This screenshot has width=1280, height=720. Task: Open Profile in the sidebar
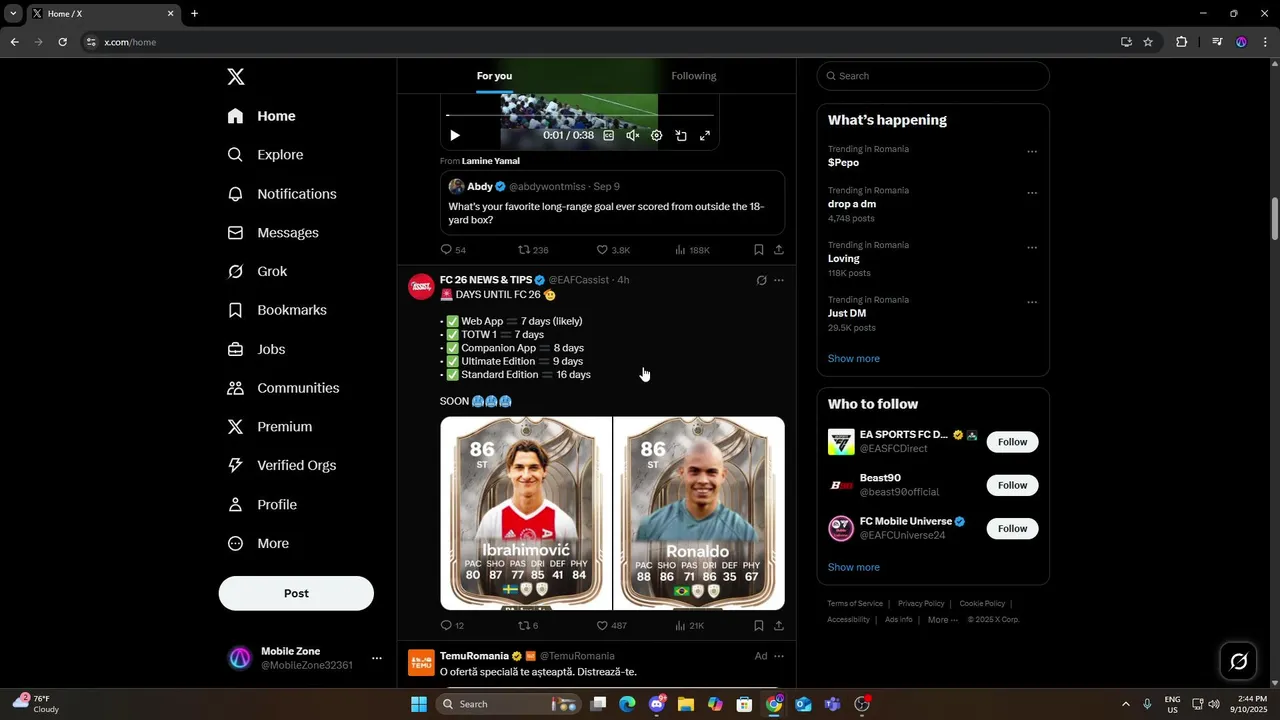pos(263,505)
